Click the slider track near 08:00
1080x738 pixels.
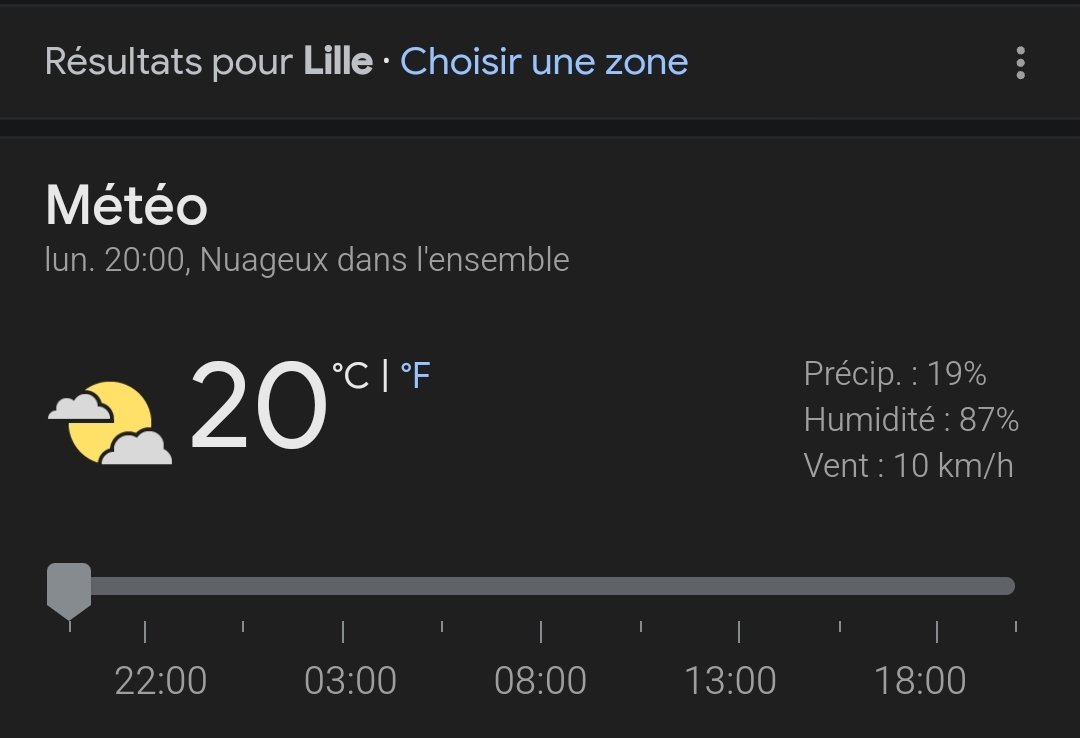coord(541,586)
